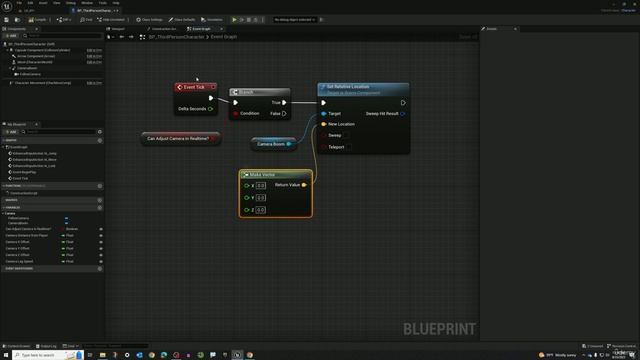Screen dimensions: 640x360
Task: Click the graph navigate forward arrow
Action: tap(131, 37)
